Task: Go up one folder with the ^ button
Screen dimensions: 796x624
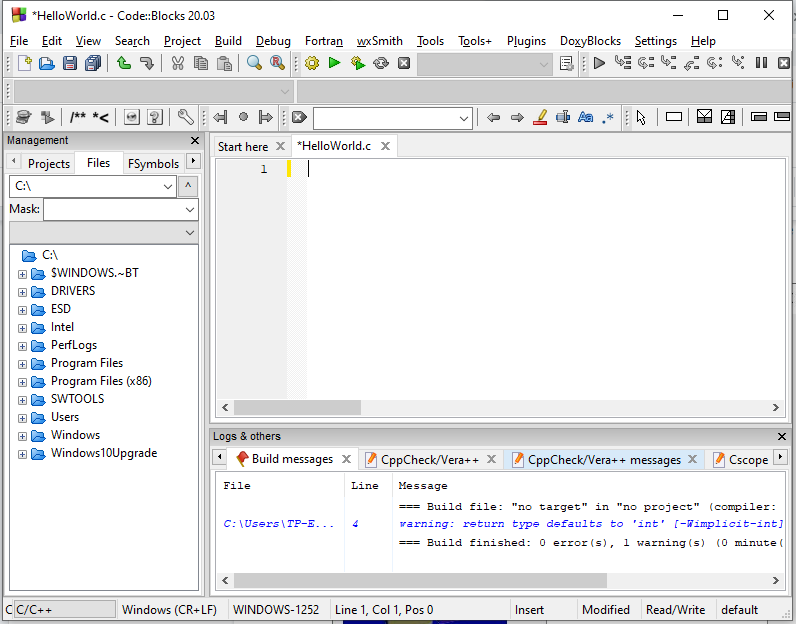Action: (188, 186)
